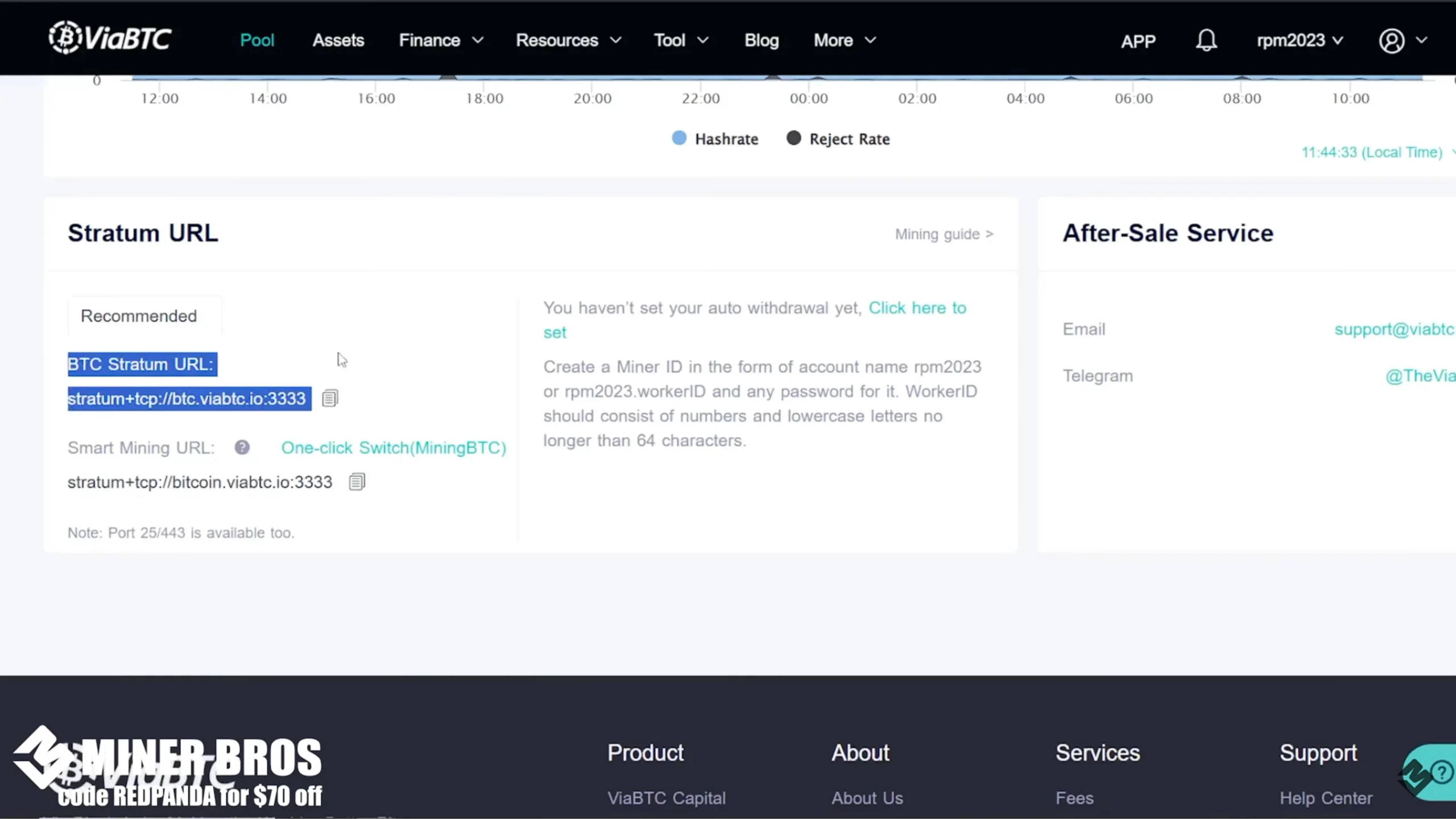The width and height of the screenshot is (1456, 819).
Task: Go to the Pool page
Action: [257, 40]
